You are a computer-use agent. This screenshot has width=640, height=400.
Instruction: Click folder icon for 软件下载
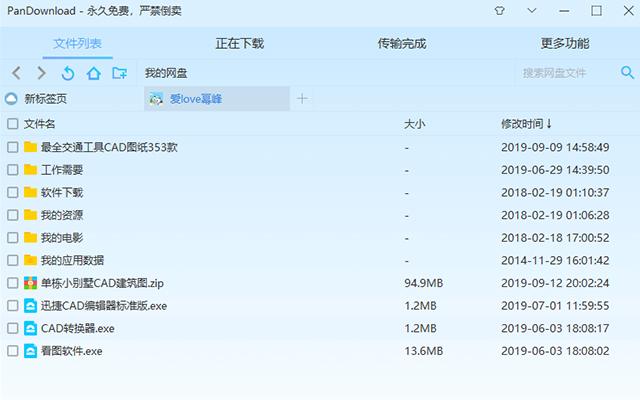pos(30,192)
